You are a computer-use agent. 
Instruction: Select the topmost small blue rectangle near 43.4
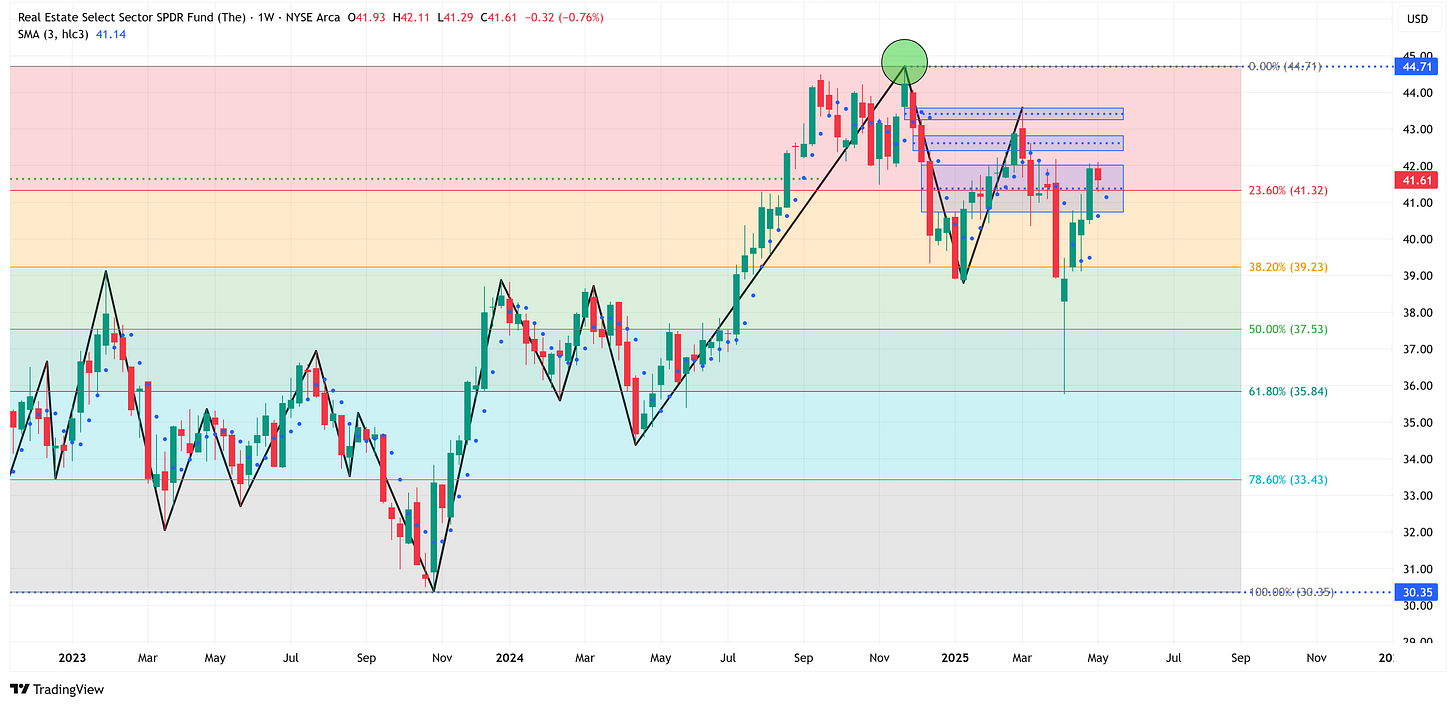(1013, 114)
